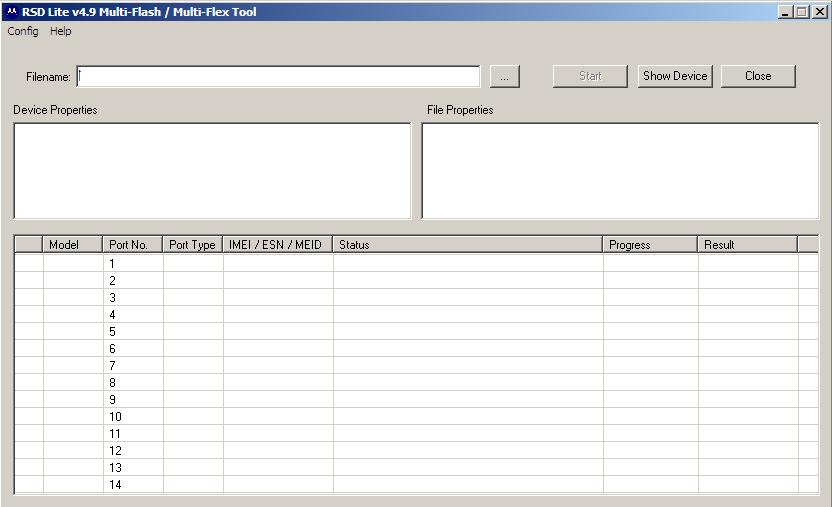
Task: Click the Result column header
Action: (x=748, y=244)
